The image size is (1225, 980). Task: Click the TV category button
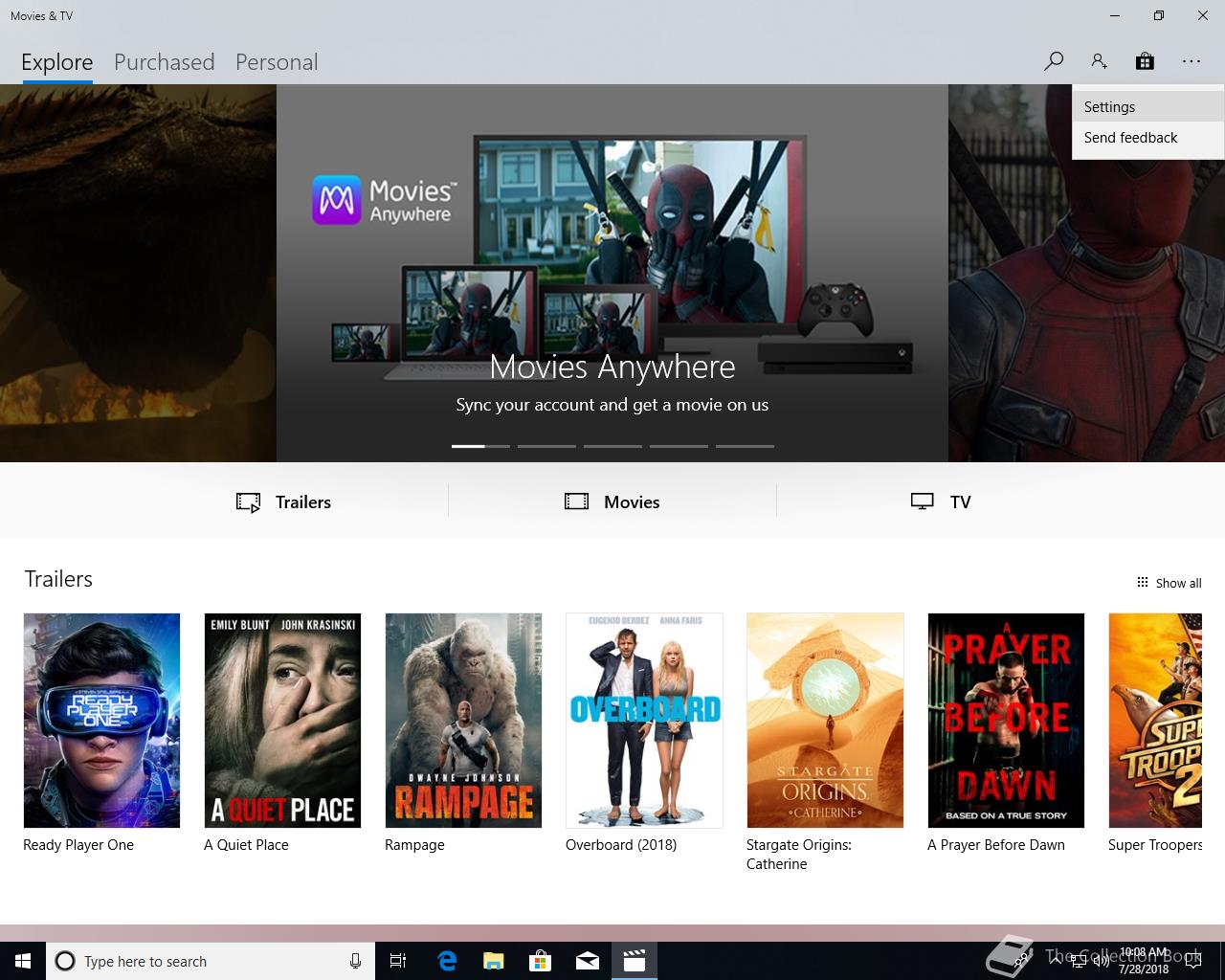pyautogui.click(x=941, y=502)
